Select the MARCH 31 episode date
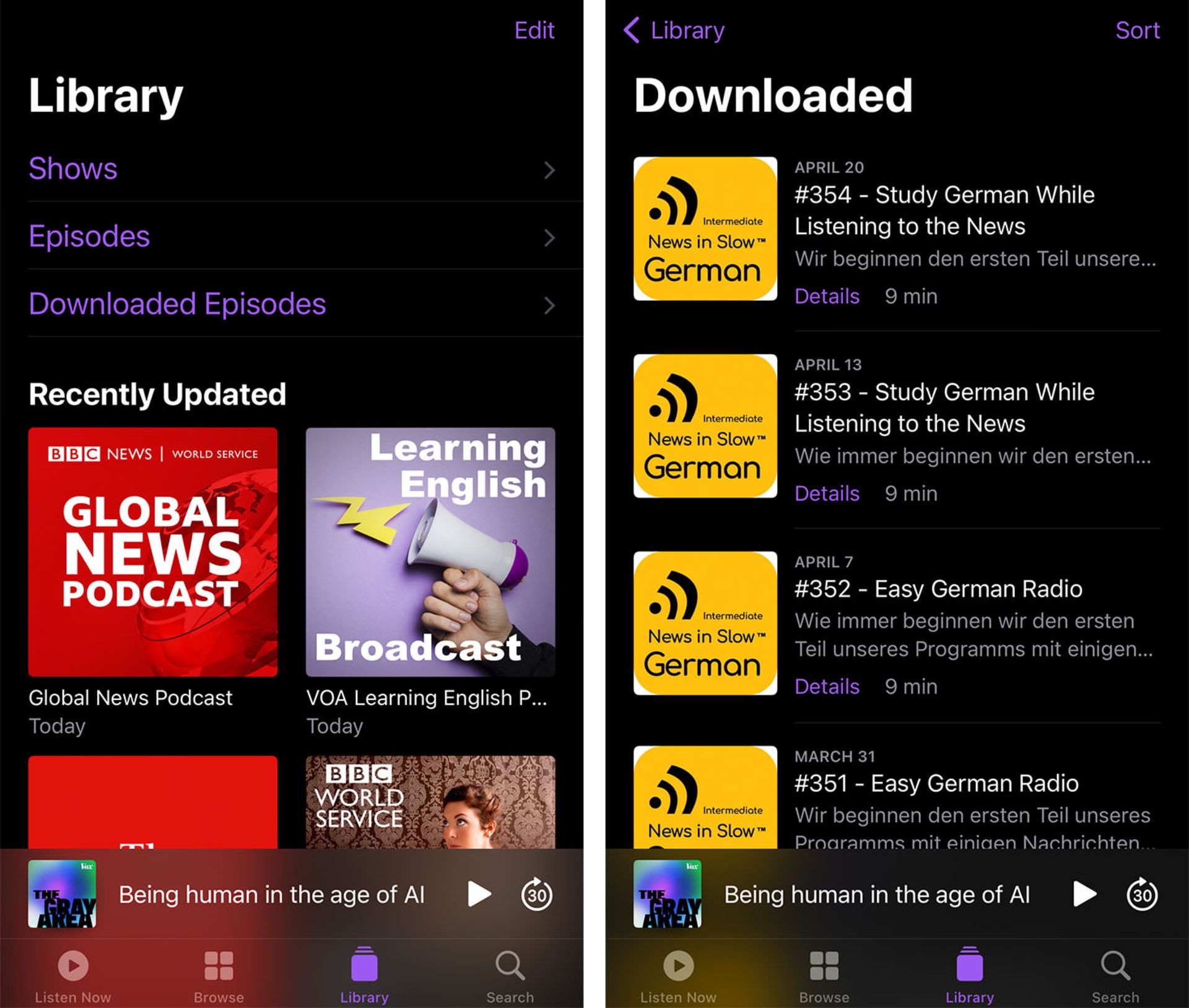 835,757
